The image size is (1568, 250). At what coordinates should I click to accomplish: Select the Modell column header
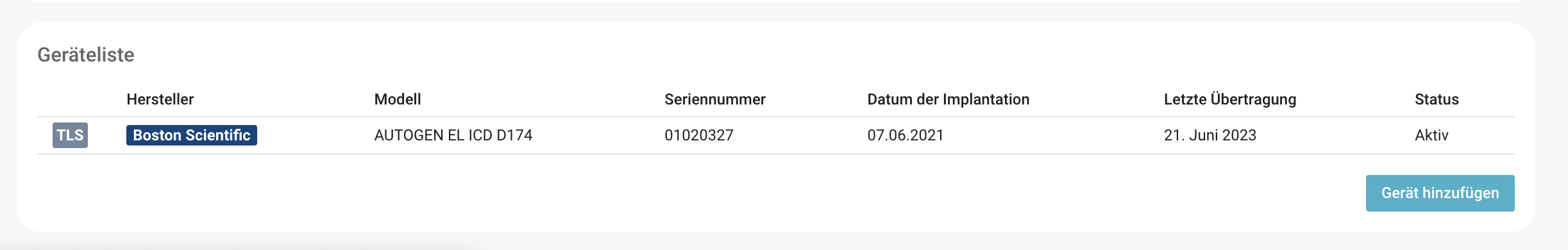click(x=398, y=99)
